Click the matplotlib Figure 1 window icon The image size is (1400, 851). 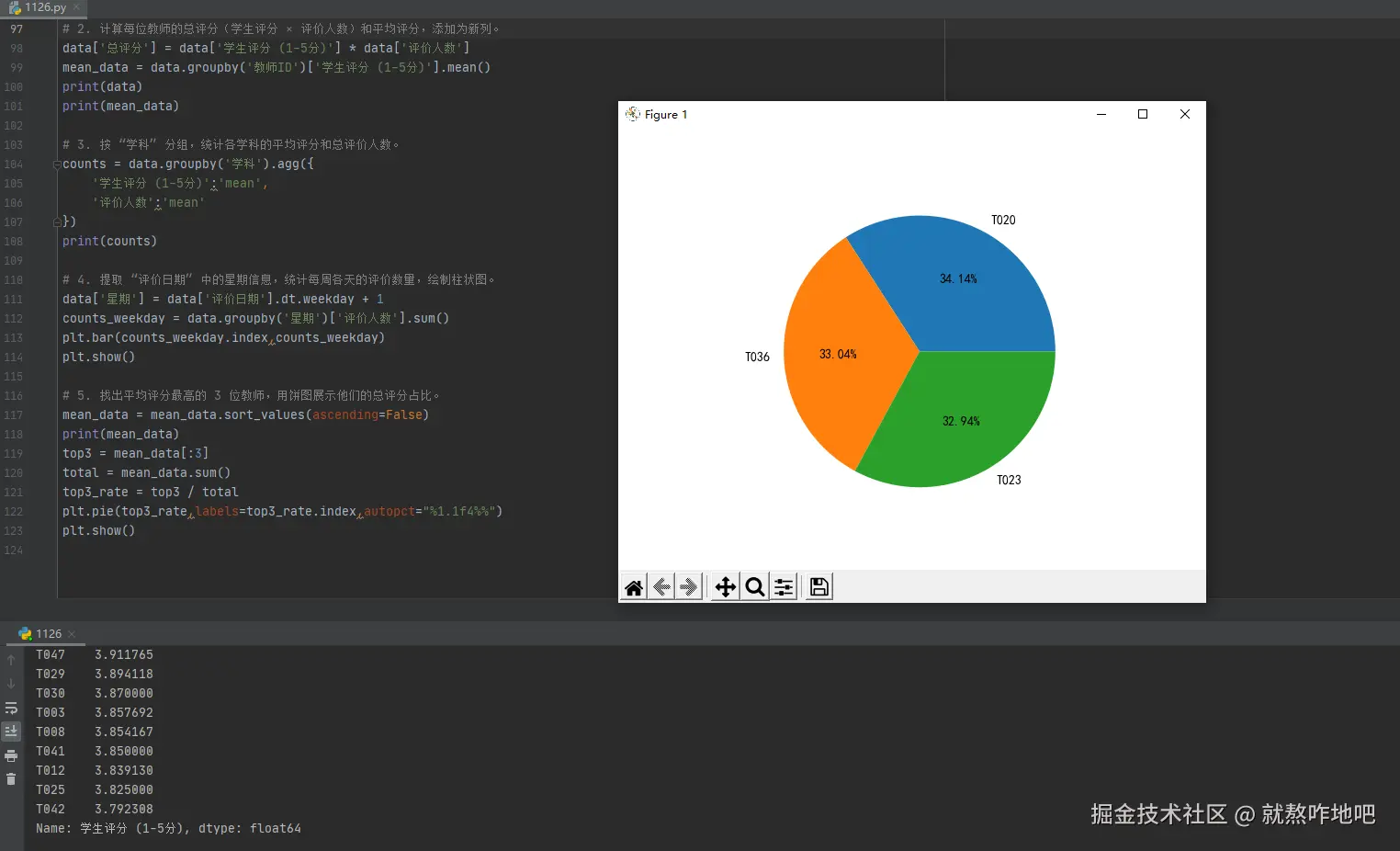633,114
